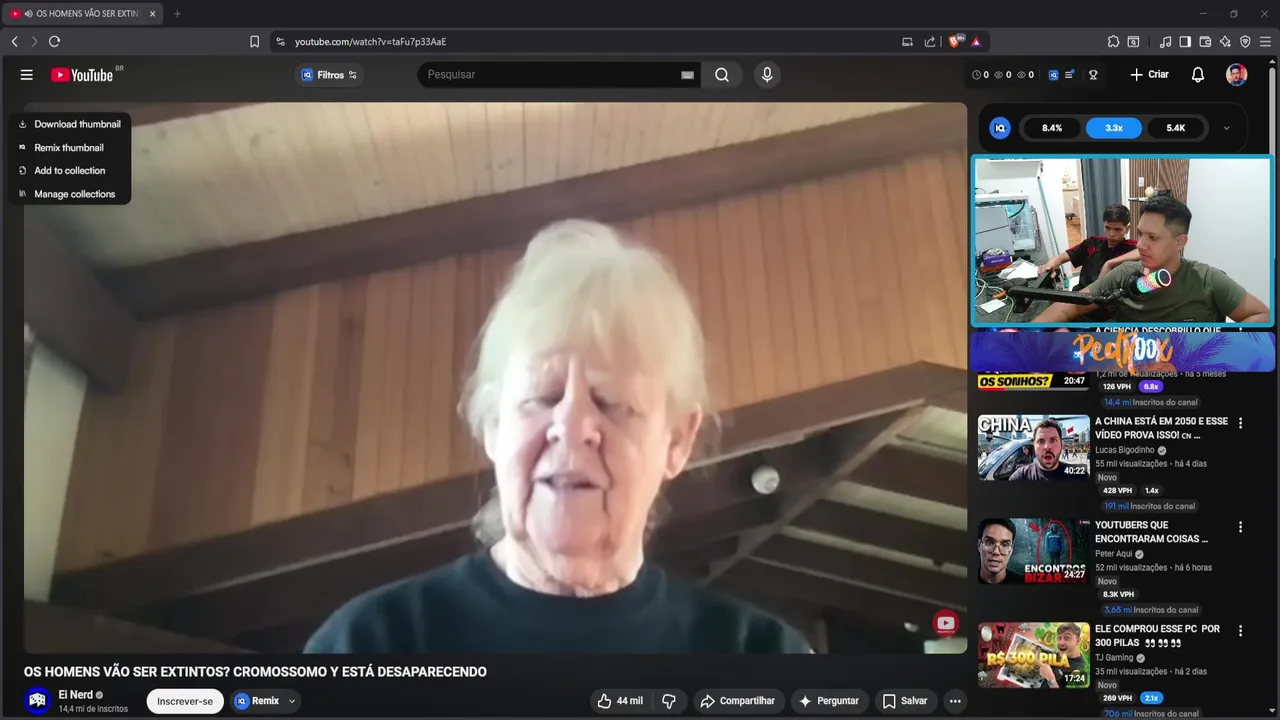Click the browser back arrow
The width and height of the screenshot is (1280, 720).
coord(15,42)
